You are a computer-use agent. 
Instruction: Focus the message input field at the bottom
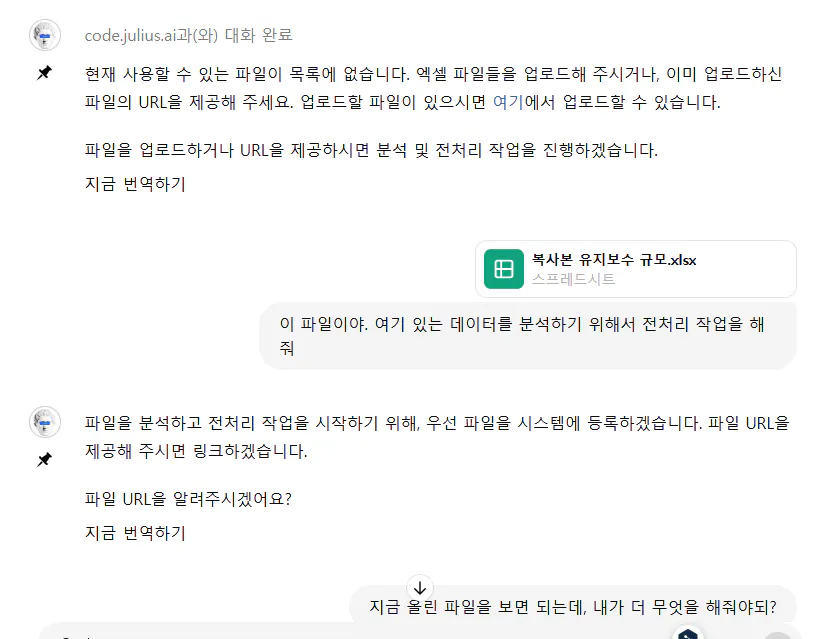[350, 634]
